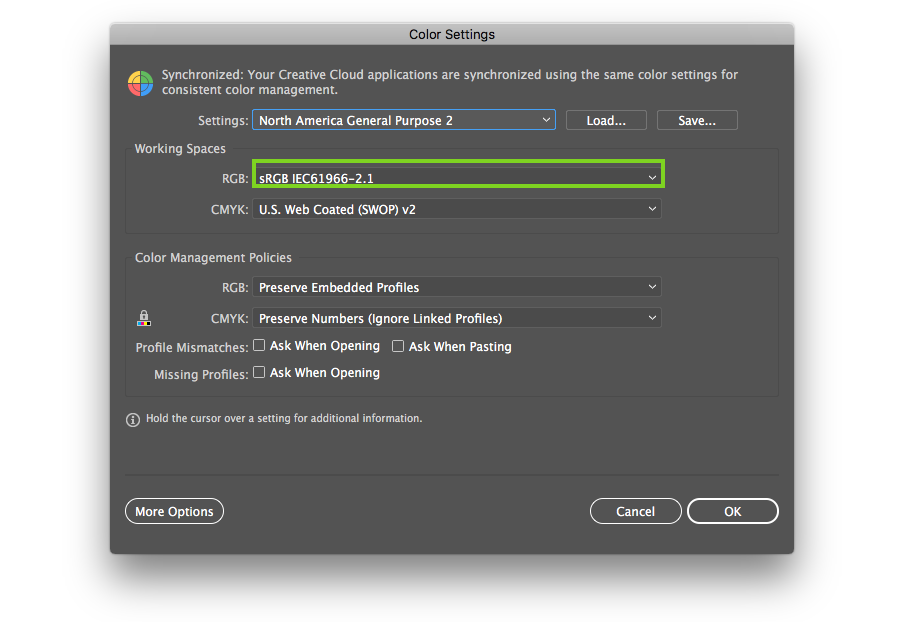The width and height of the screenshot is (900, 622).
Task: Click the Color Management Policies heading
Action: coord(213,258)
